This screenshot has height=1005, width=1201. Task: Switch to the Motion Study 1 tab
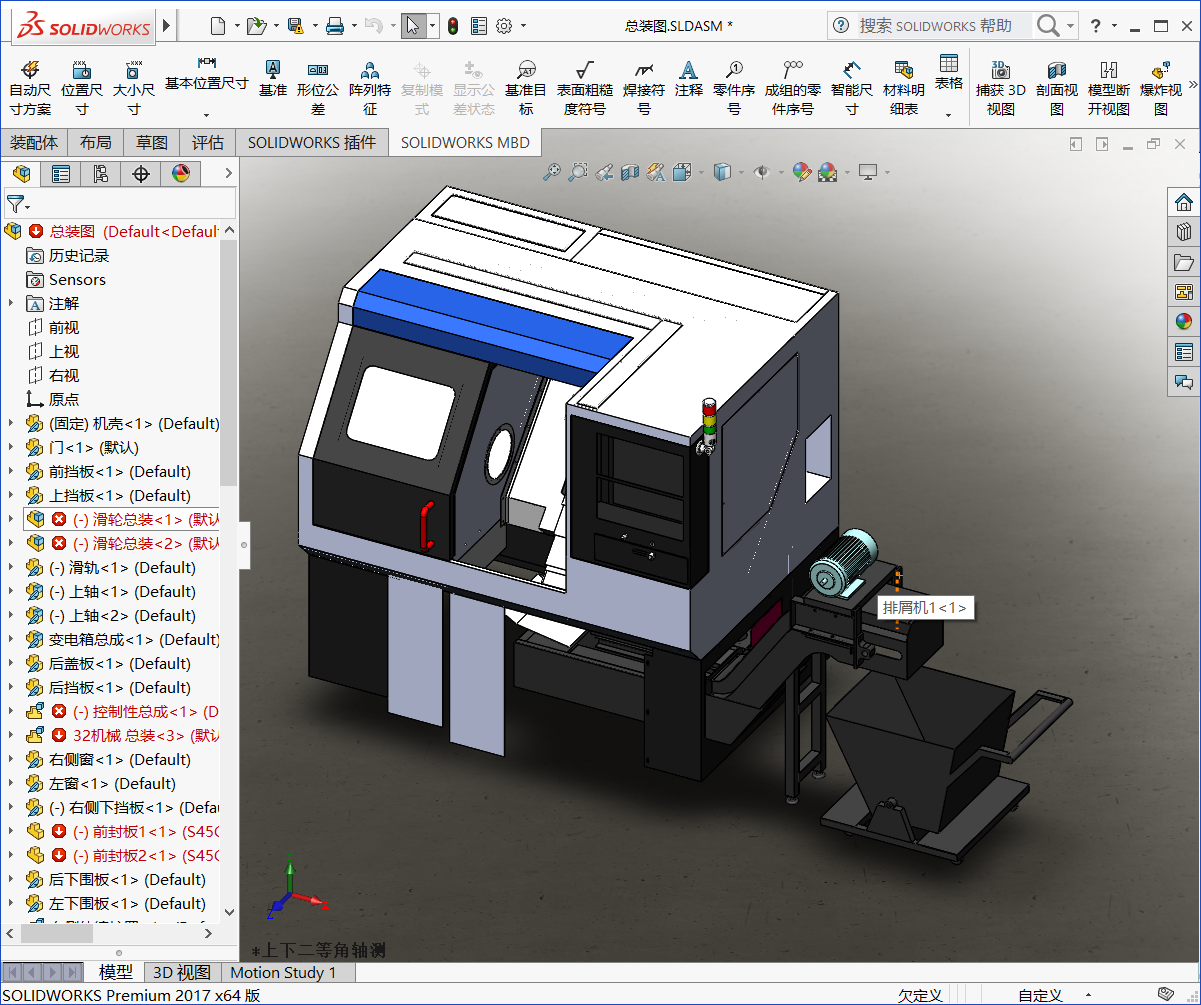tap(283, 972)
